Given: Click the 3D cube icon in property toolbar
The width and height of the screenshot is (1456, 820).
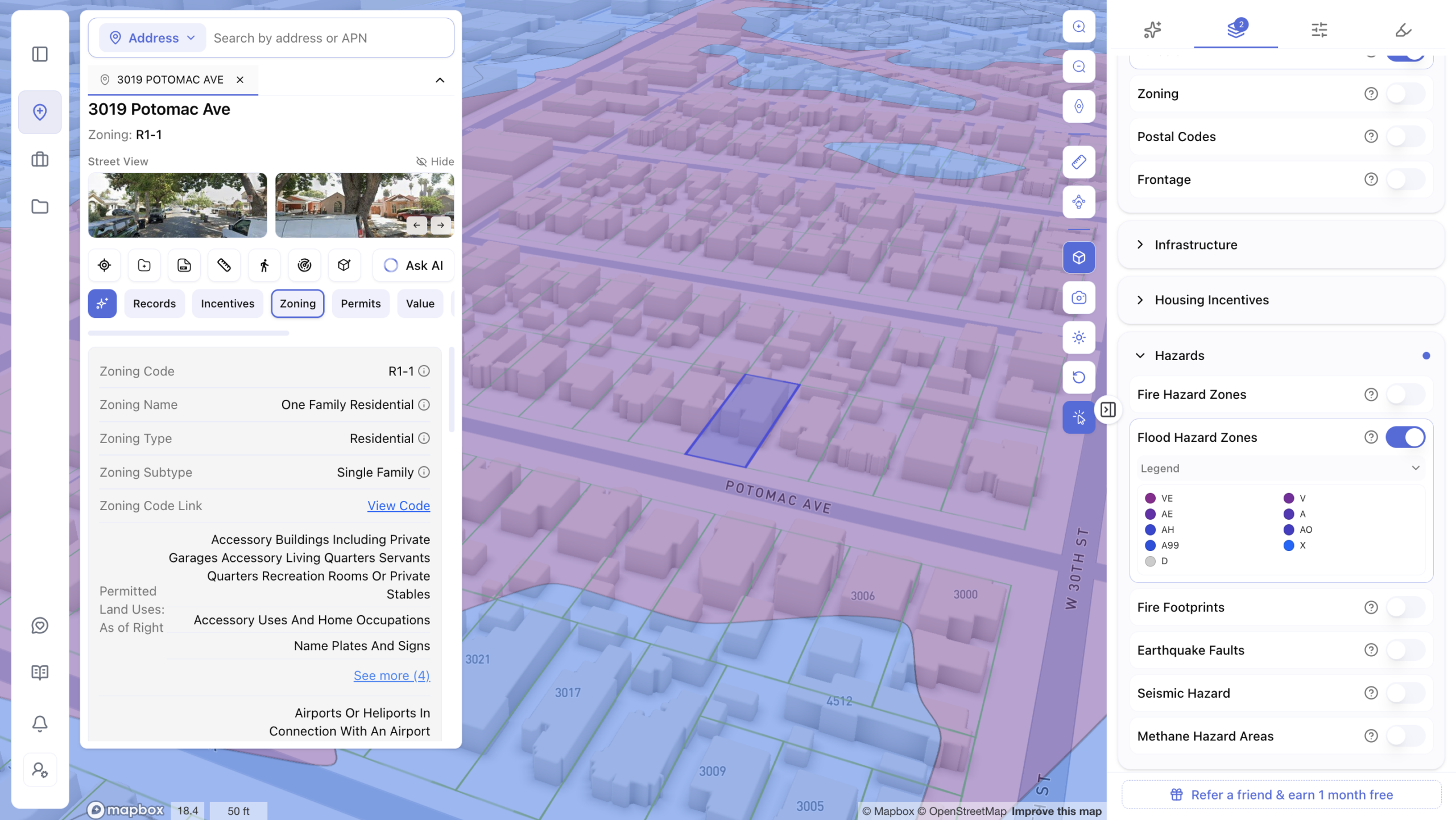Looking at the screenshot, I should [344, 265].
